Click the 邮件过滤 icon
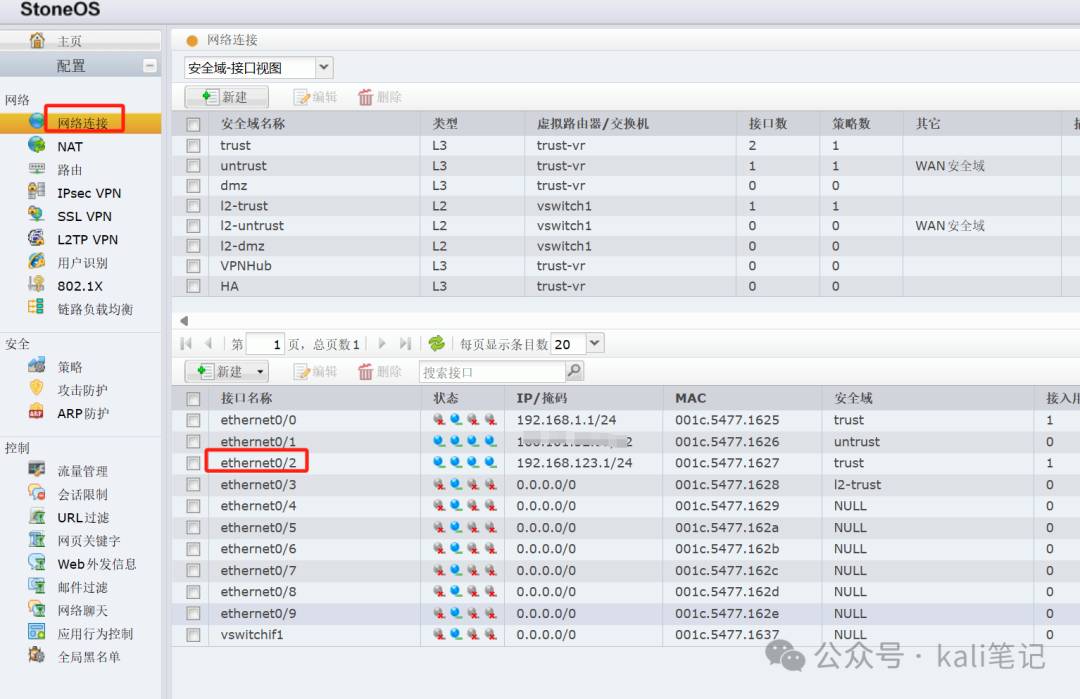Image resolution: width=1080 pixels, height=699 pixels. [x=37, y=586]
